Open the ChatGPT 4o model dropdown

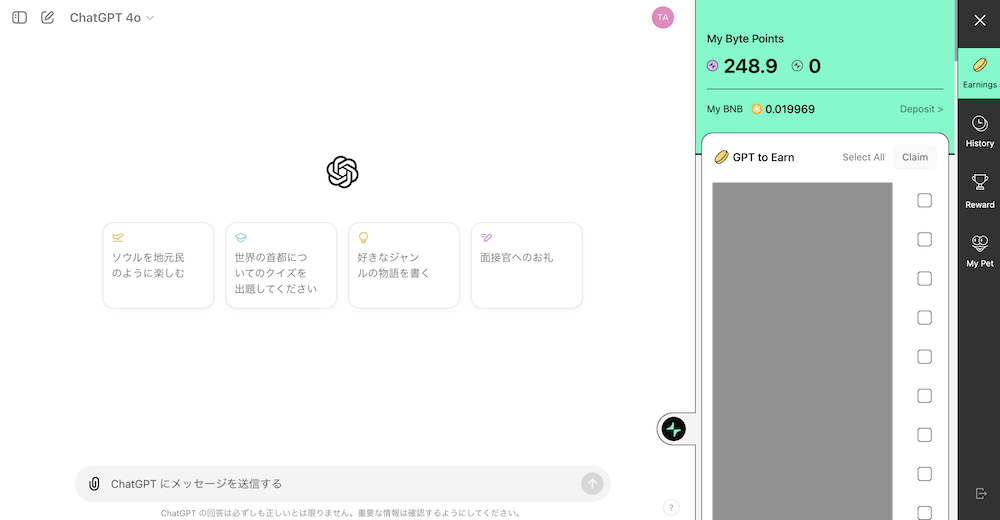coord(112,18)
